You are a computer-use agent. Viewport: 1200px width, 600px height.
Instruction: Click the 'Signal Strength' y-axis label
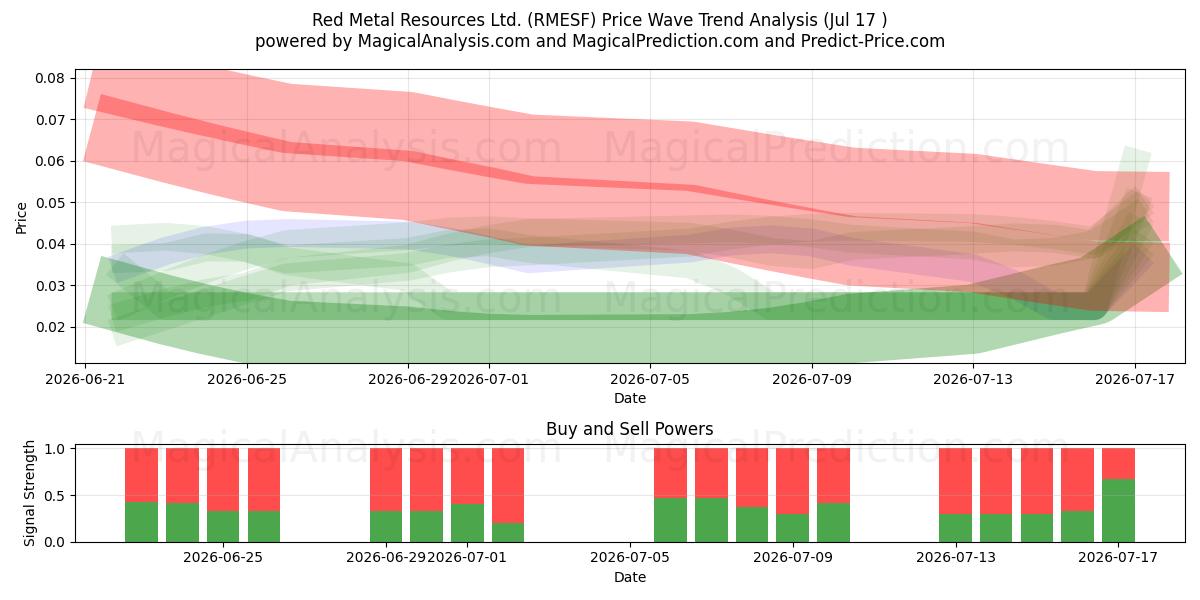tap(30, 494)
